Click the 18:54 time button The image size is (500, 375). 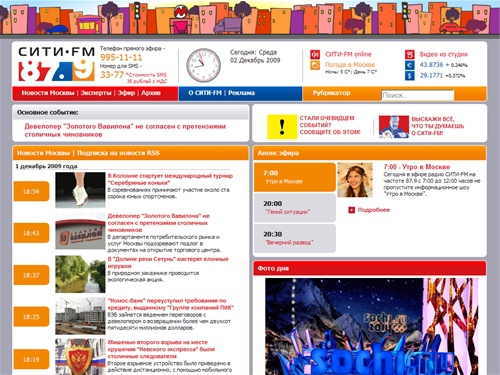click(x=31, y=191)
